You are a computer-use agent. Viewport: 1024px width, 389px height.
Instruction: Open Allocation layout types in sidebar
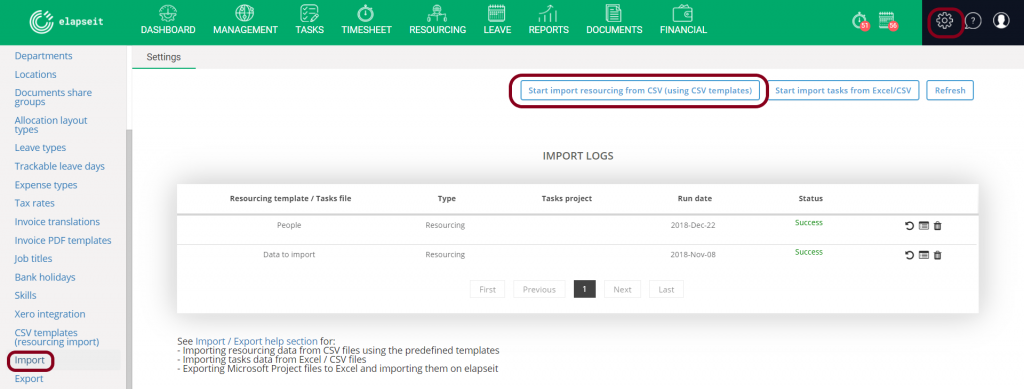(50, 125)
